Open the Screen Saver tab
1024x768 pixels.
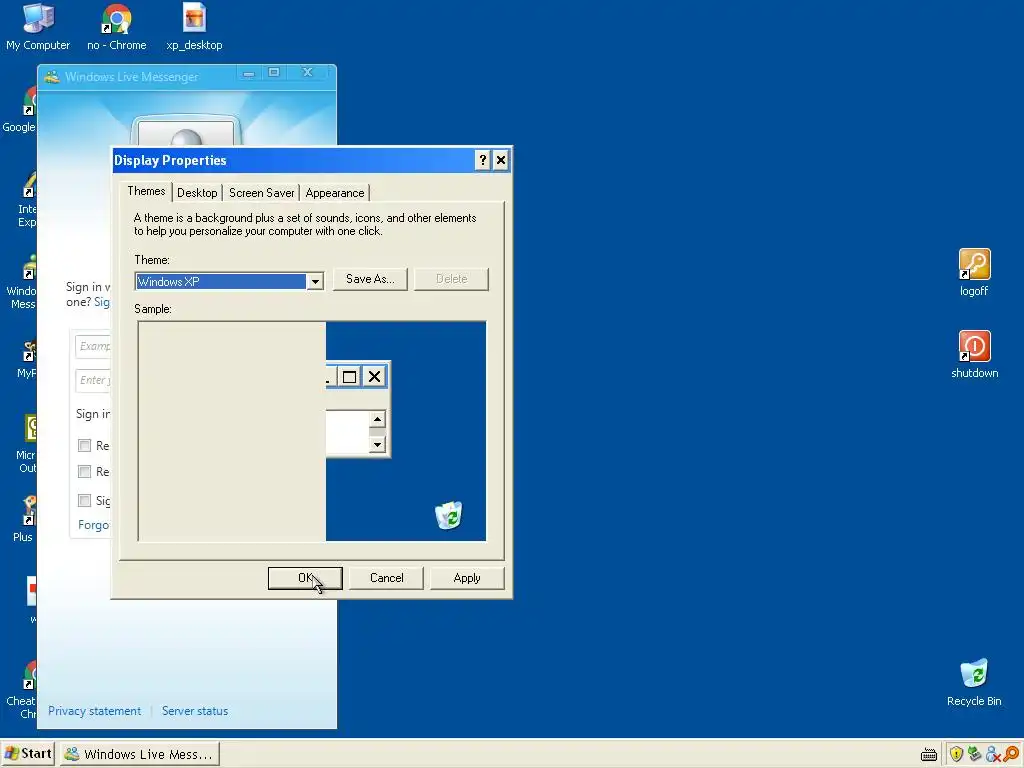(x=261, y=193)
